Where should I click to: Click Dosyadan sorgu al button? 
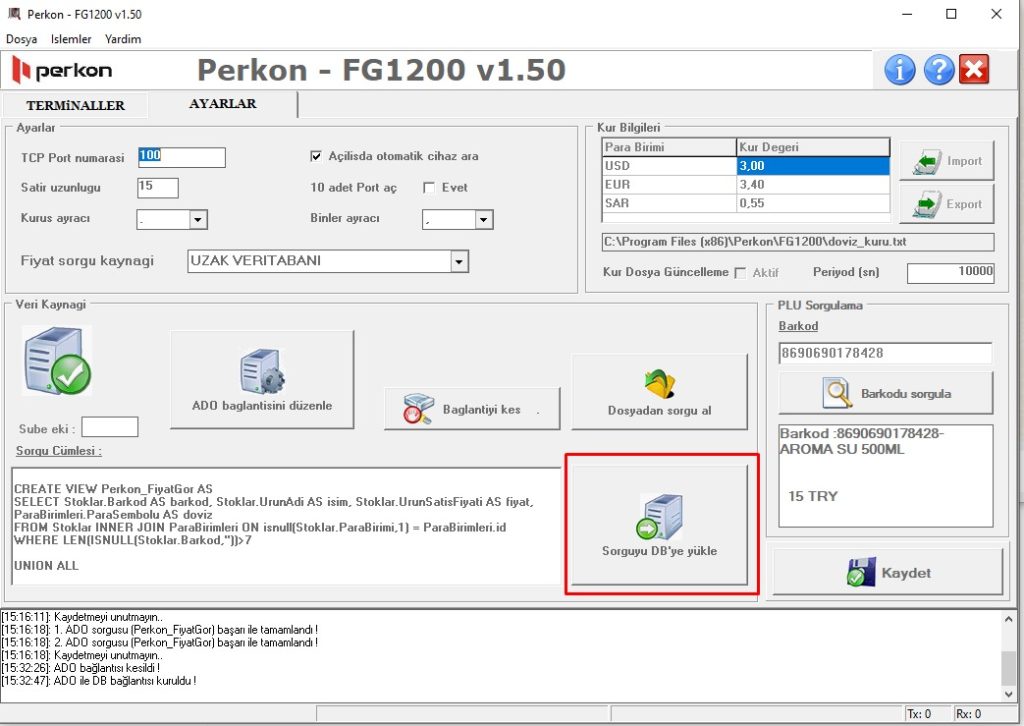660,392
